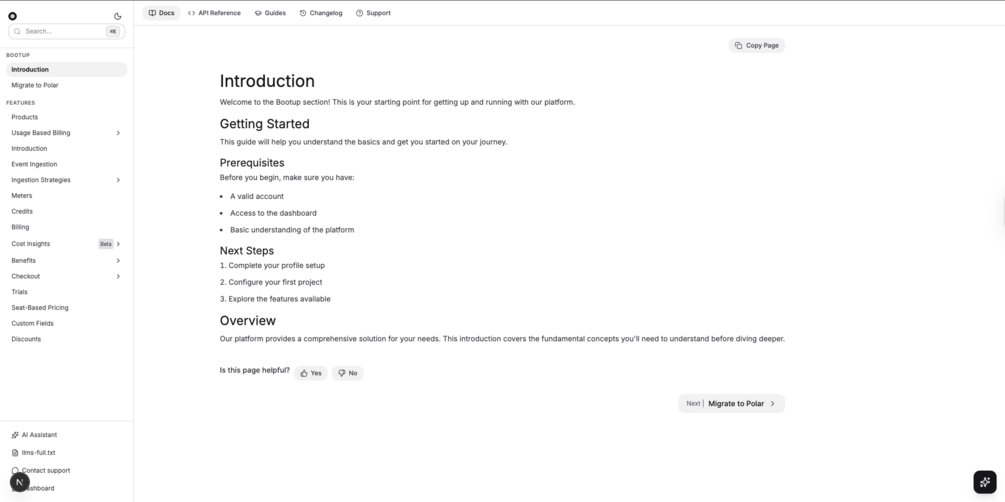Toggle dark mode with the moon icon
The width and height of the screenshot is (1005, 502).
(118, 16)
